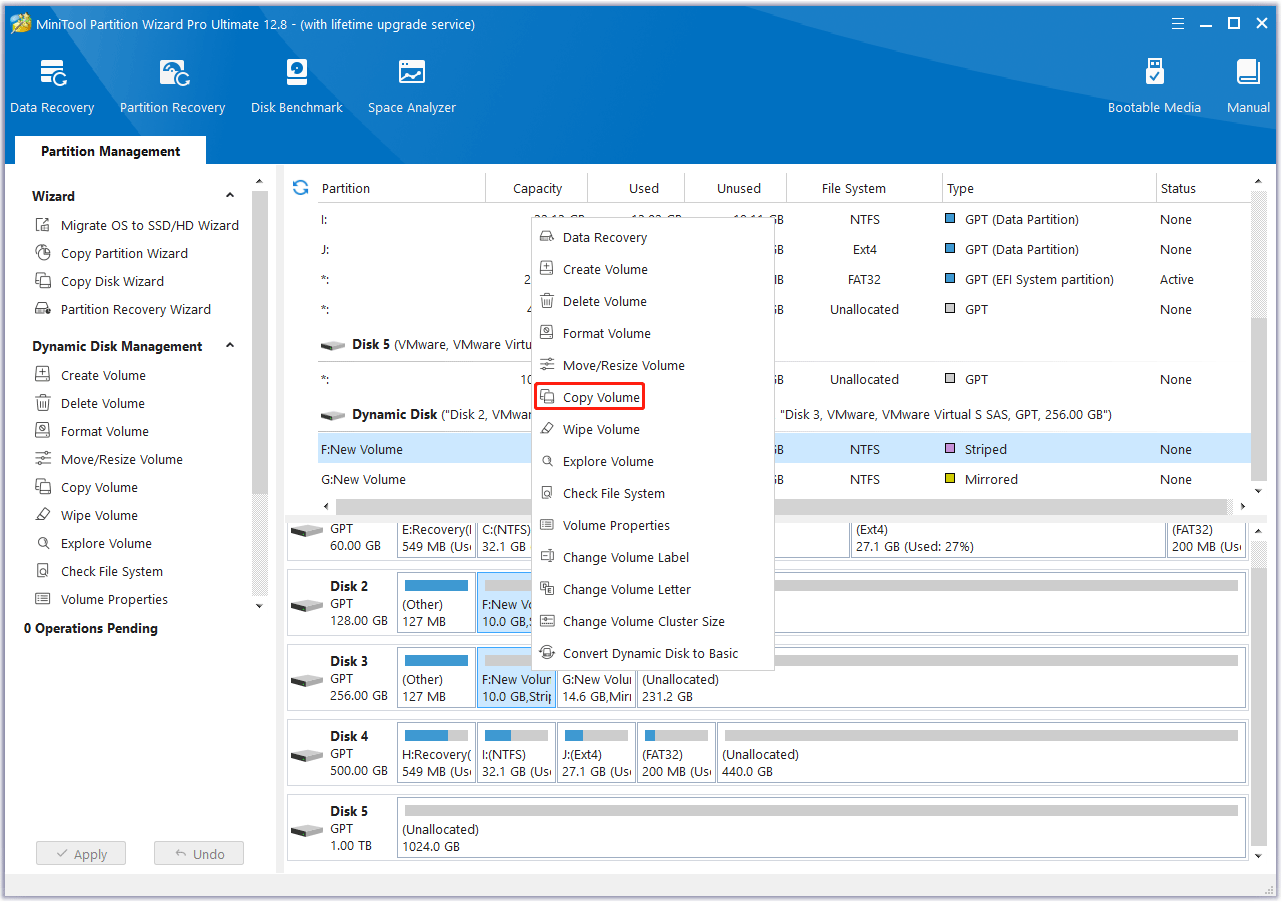Choose Move/Resize Volume in the left sidebar

pyautogui.click(x=108, y=459)
